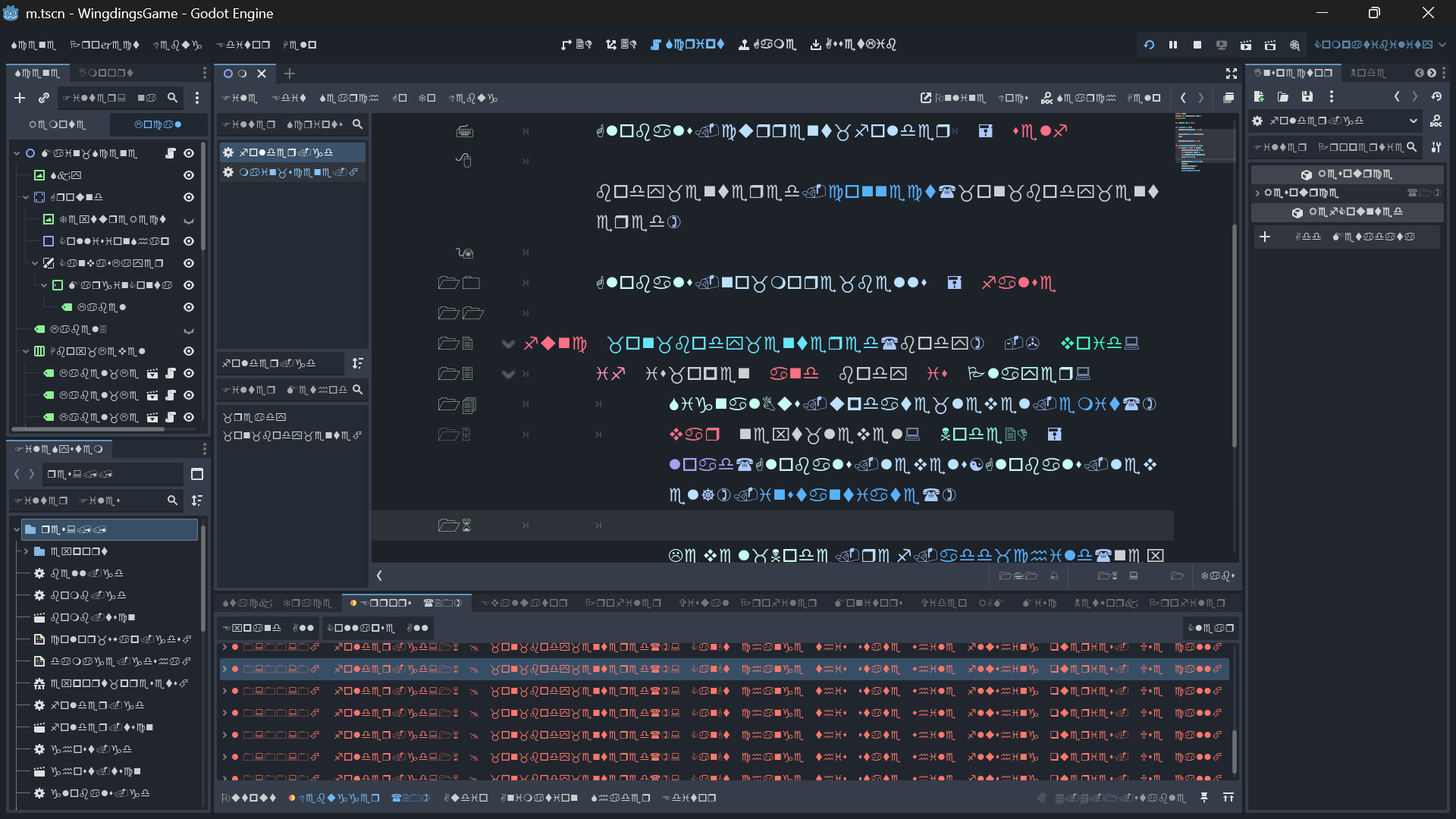This screenshot has width=1456, height=819.
Task: Toggle distraction-free mode in script editor
Action: 1232,74
